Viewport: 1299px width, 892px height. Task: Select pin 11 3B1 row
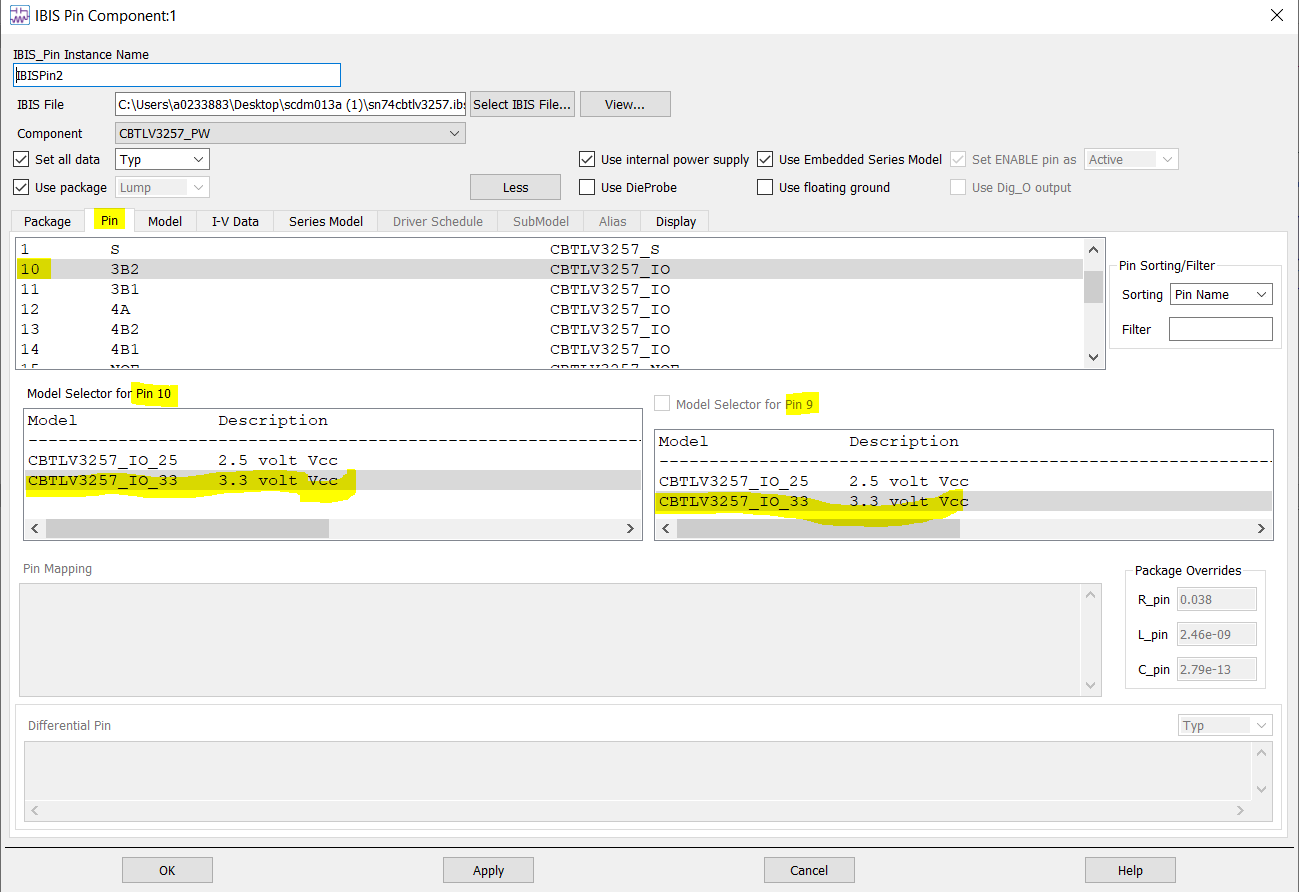550,289
